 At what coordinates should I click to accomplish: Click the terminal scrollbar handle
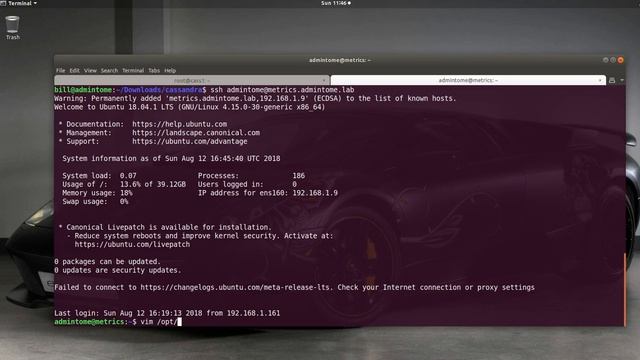click(x=624, y=289)
